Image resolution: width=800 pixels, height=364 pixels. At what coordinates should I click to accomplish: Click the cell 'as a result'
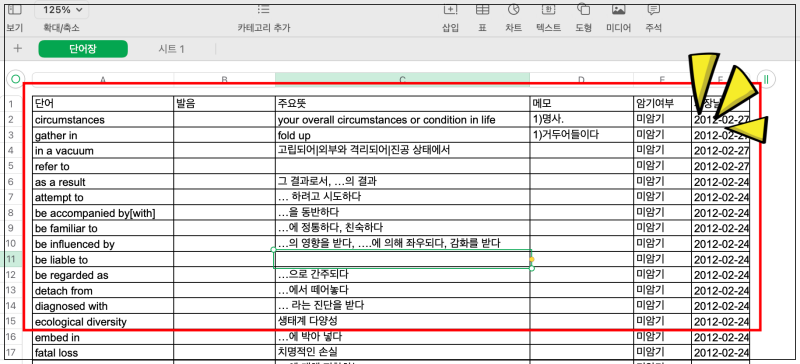[103, 182]
